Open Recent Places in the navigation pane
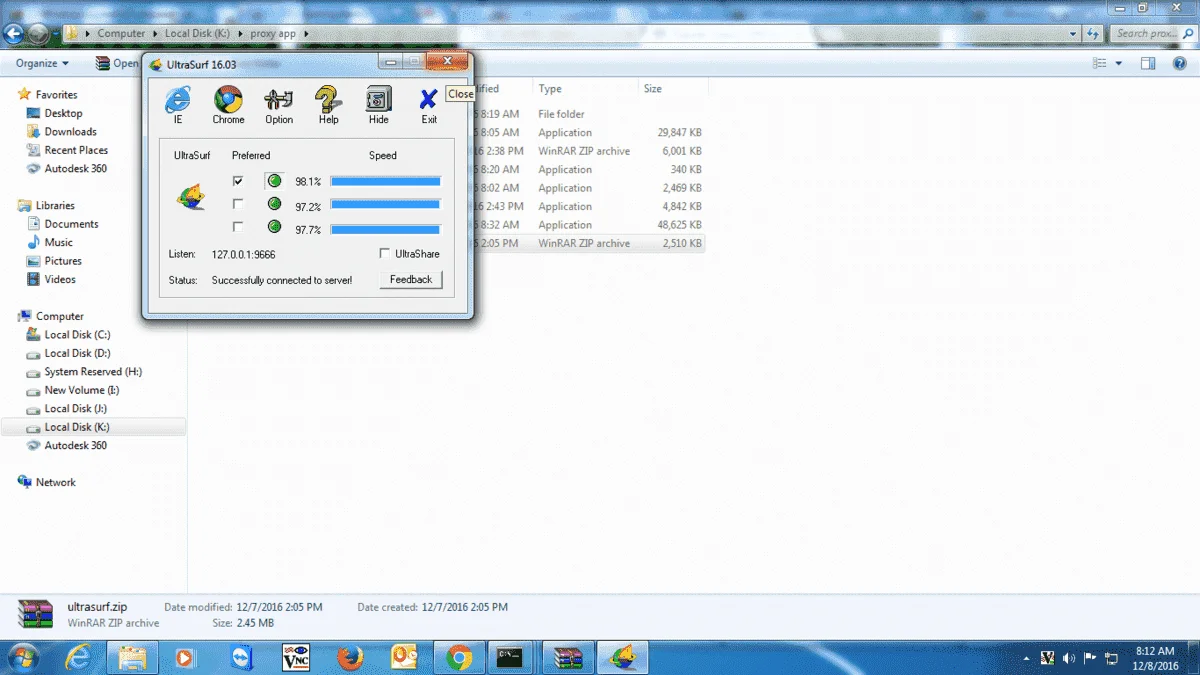Screen dimensions: 1200x675 click(x=76, y=150)
